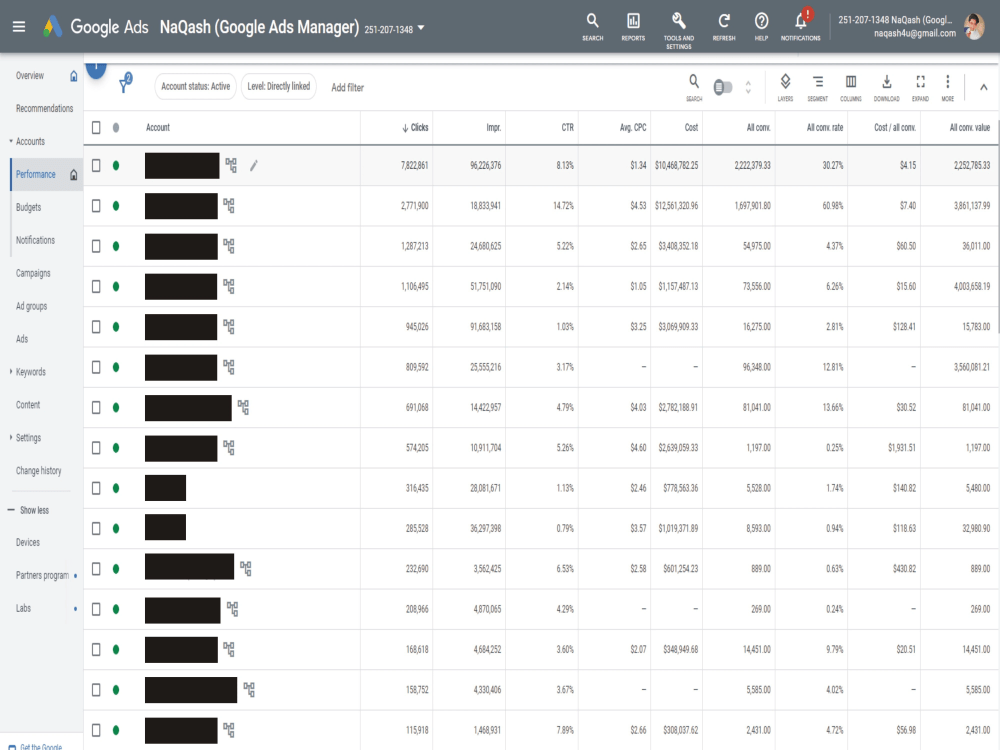
Task: Collapse sidebar with Show less
Action: [x=29, y=510]
